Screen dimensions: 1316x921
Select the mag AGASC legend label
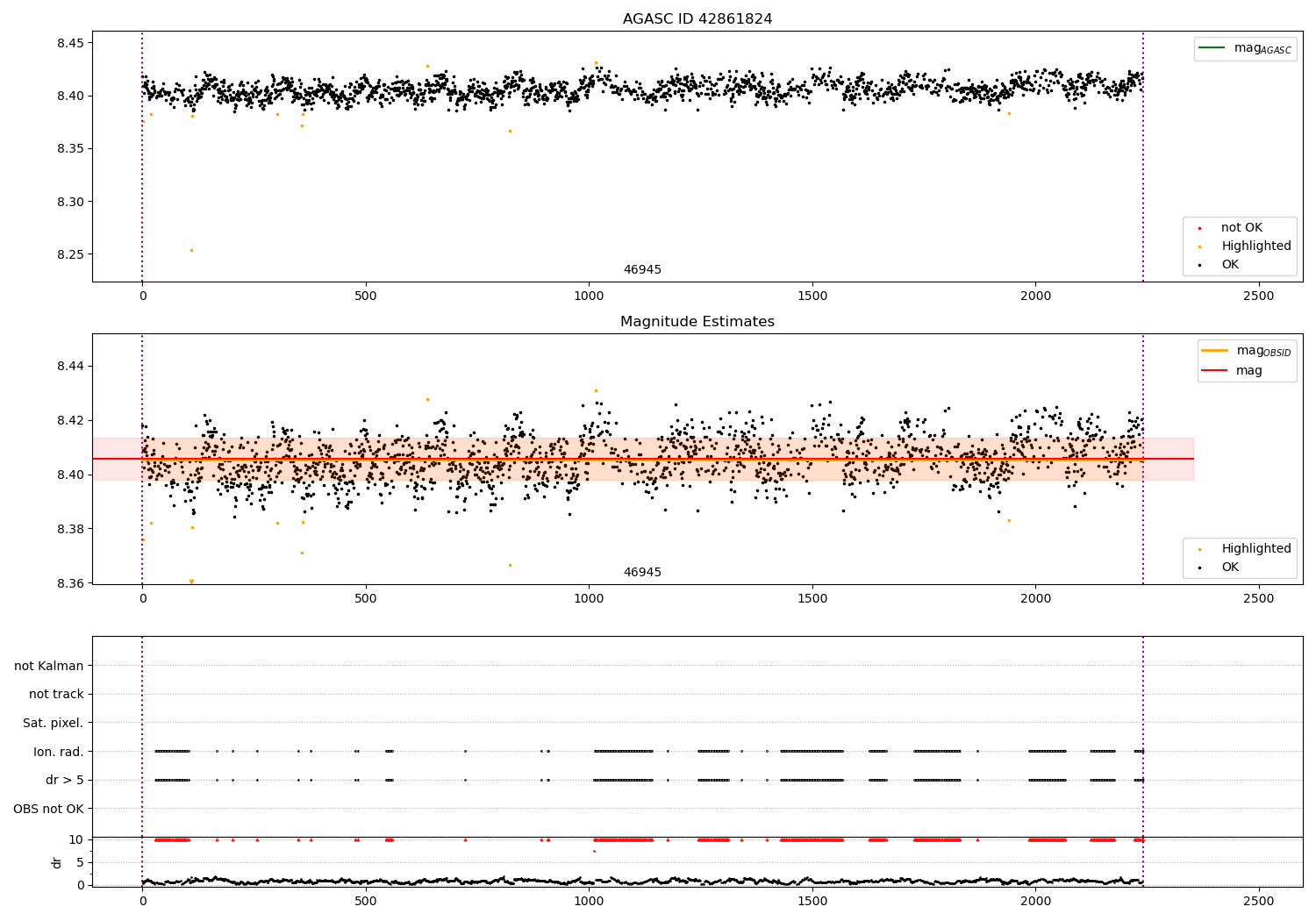click(x=1262, y=48)
